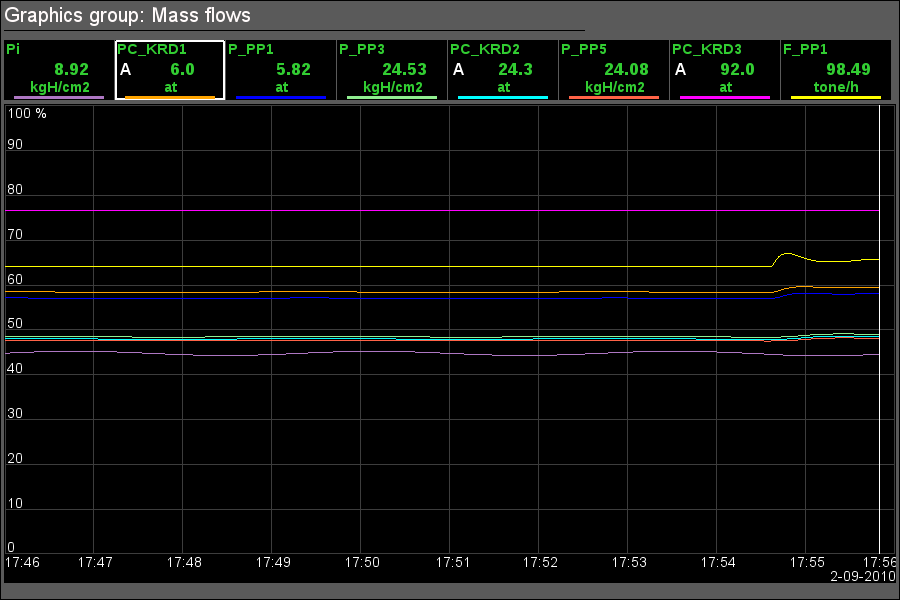Click the purple color bar under Pi
The width and height of the screenshot is (900, 600).
59,97
